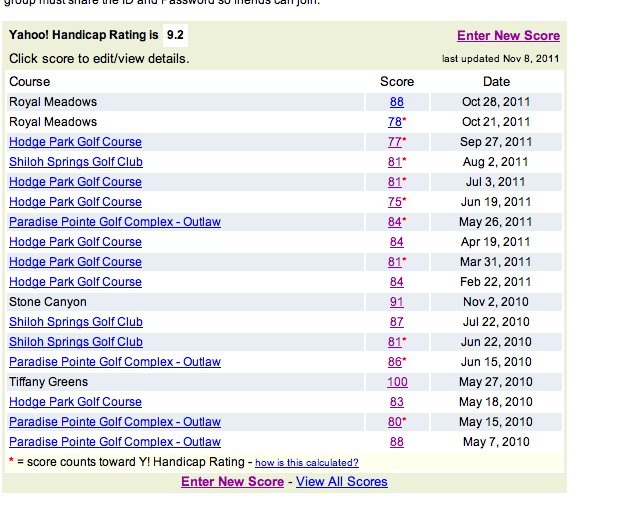The height and width of the screenshot is (506, 621).
Task: Open Paradise Pointe Golf Complex for May 7, 2010
Action: 114,442
